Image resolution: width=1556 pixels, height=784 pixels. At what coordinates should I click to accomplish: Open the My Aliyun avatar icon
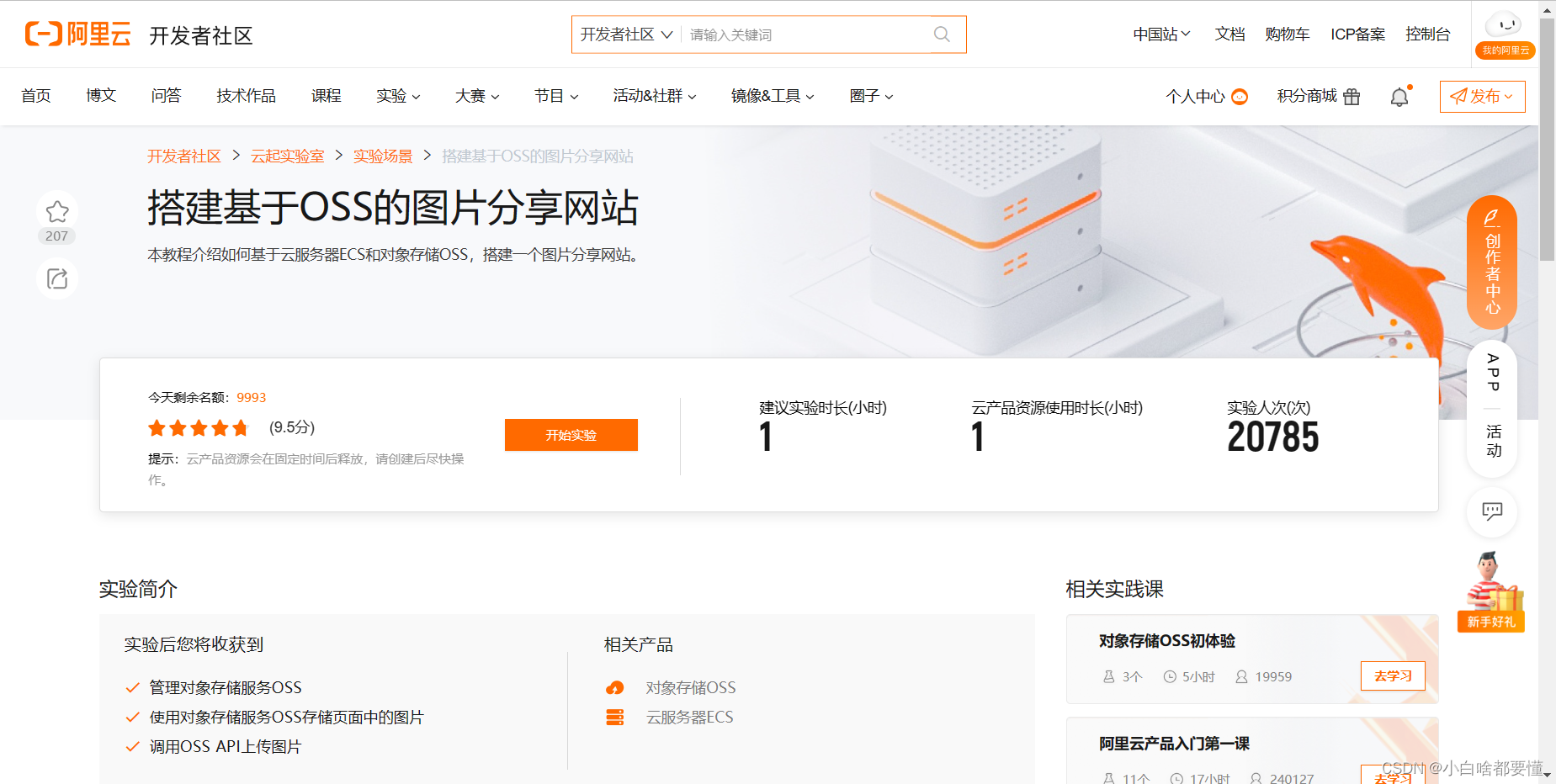pos(1505,24)
